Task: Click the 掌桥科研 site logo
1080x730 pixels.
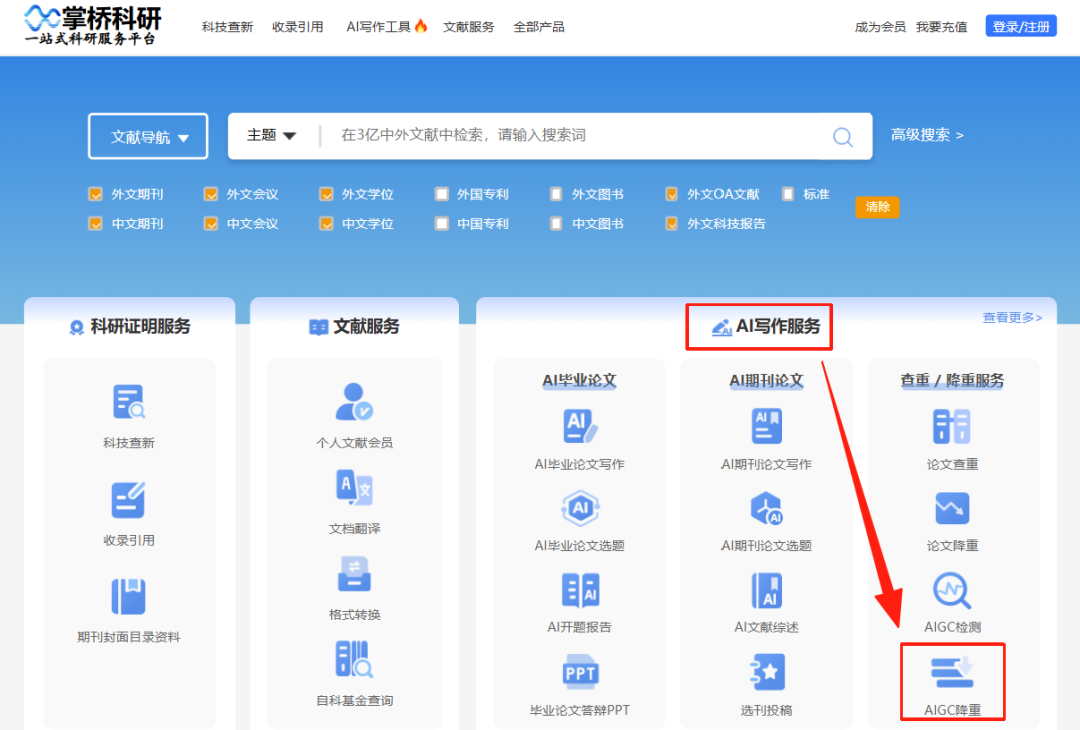Action: 92,25
